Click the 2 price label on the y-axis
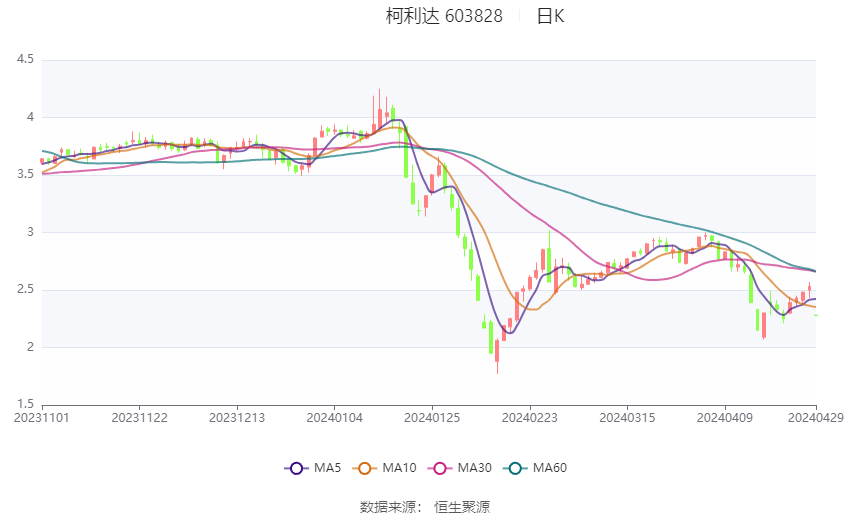Viewport: 850px width, 517px height. (30, 347)
